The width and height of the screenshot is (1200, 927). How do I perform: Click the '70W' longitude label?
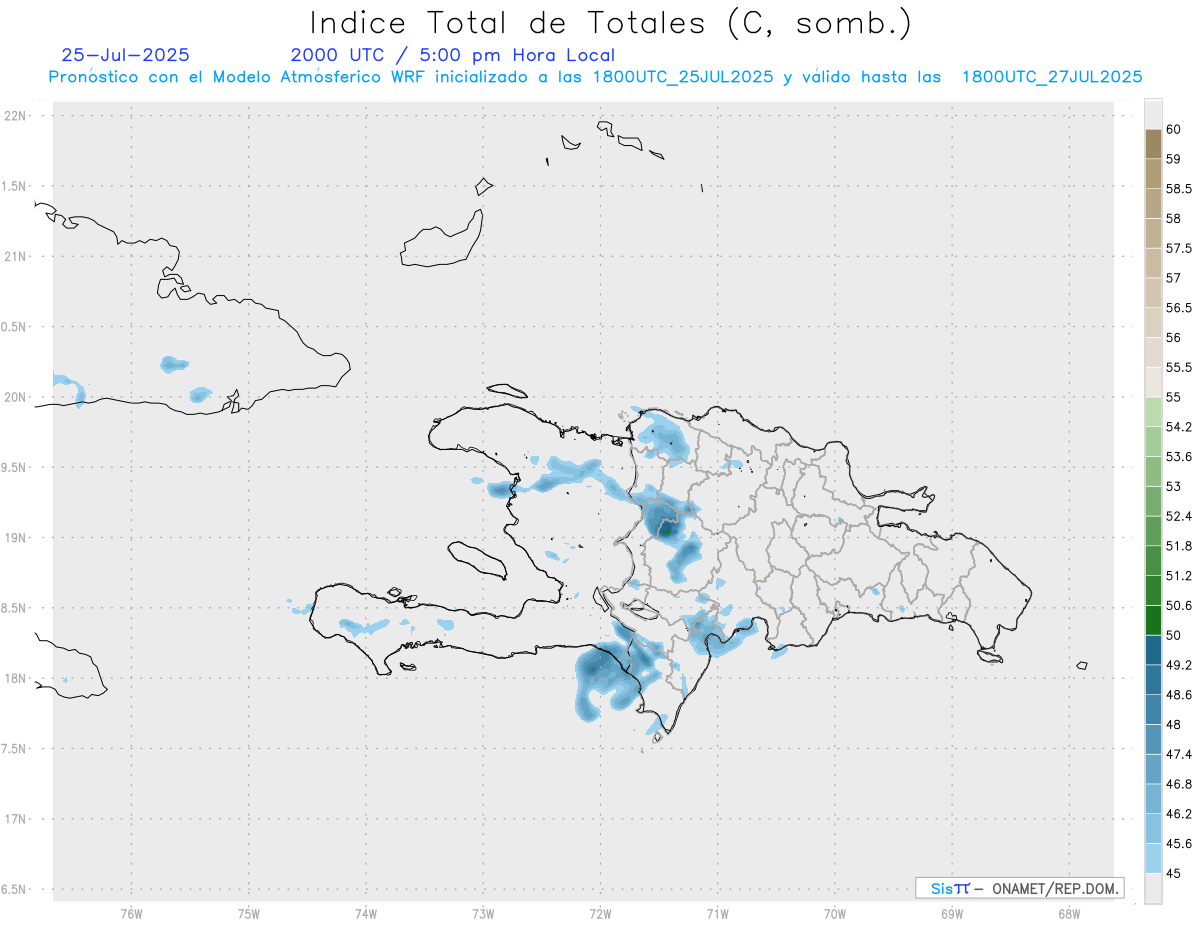pos(835,914)
